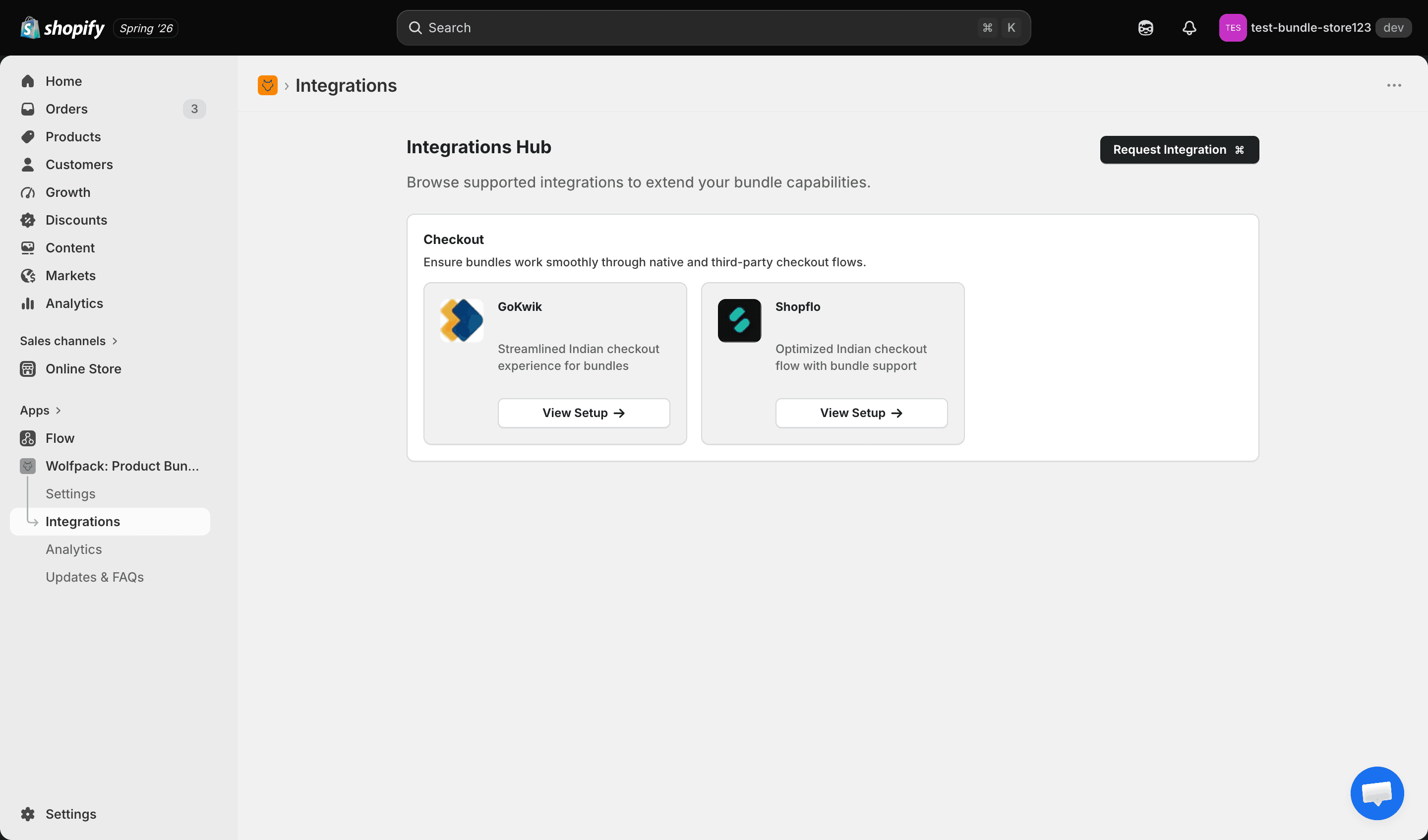Open the notifications bell

click(1189, 28)
